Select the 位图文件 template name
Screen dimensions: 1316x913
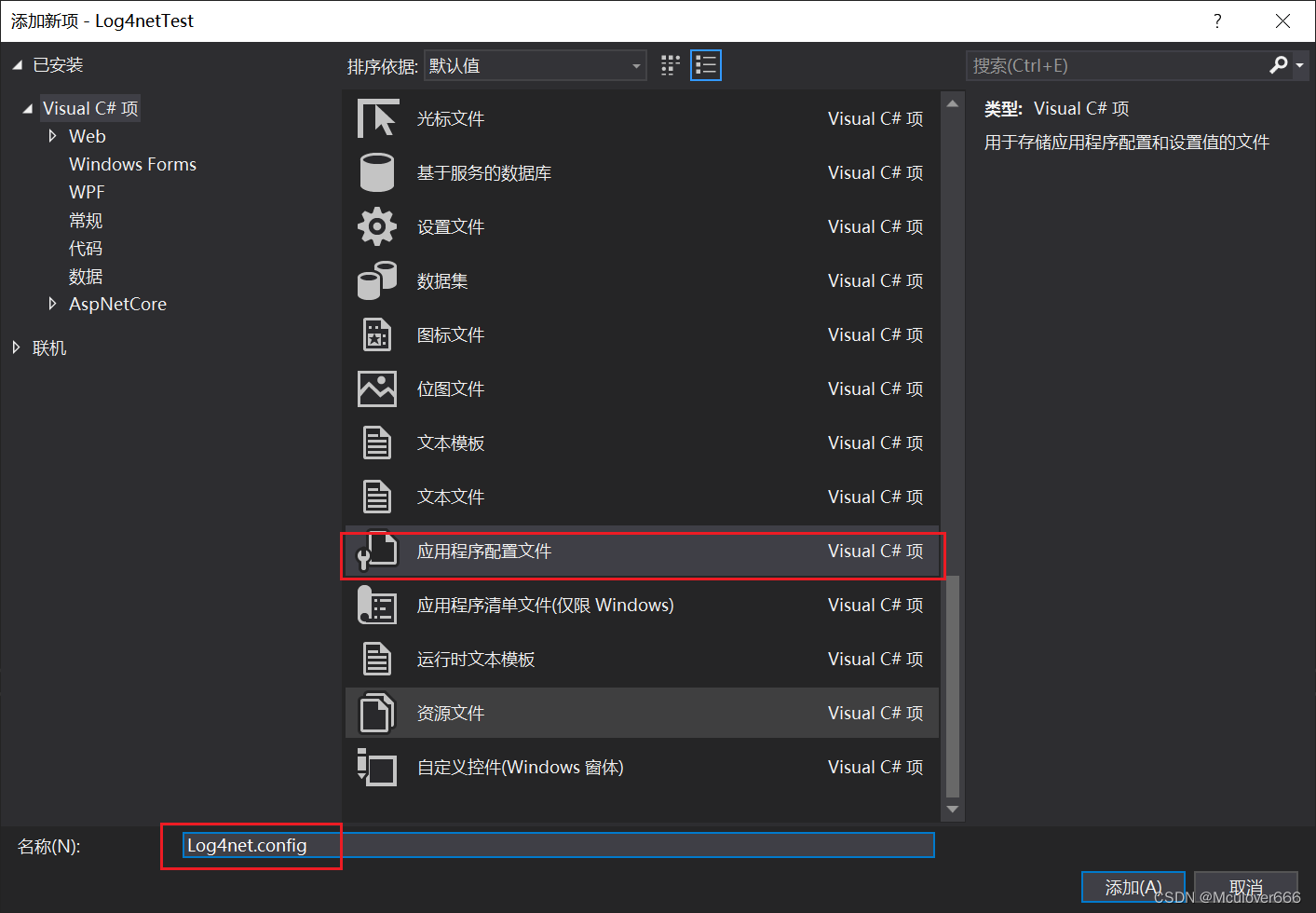pos(451,388)
